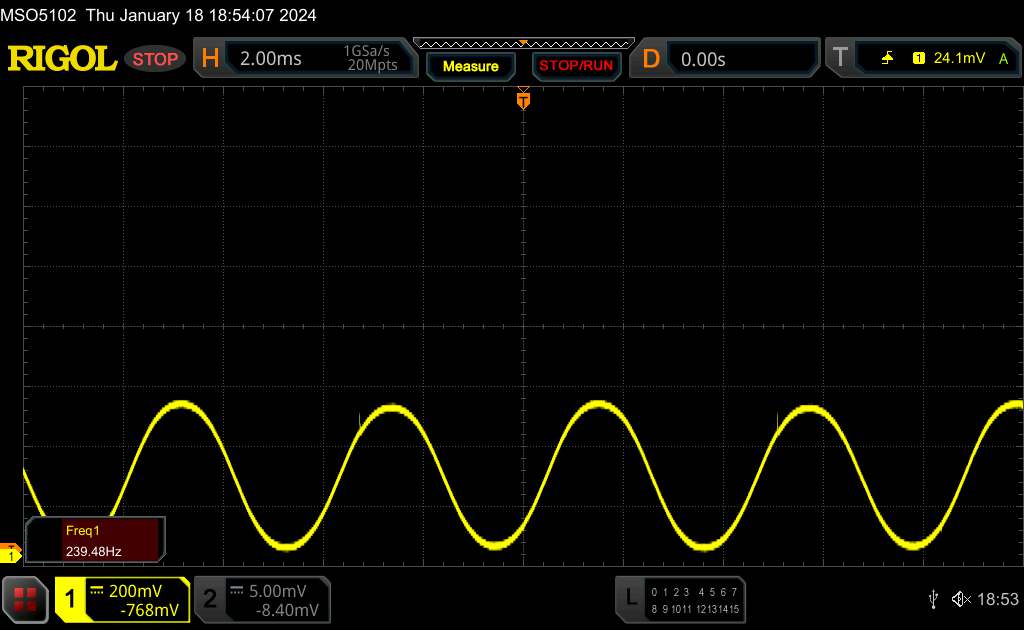Screen dimensions: 1024x630
Task: Click the RIGOL logo
Action: click(62, 59)
